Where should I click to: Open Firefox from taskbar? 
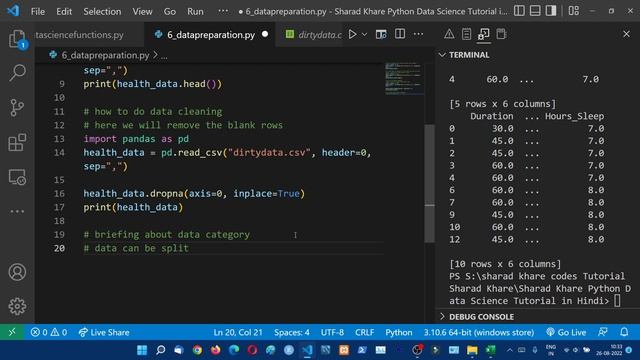216,350
